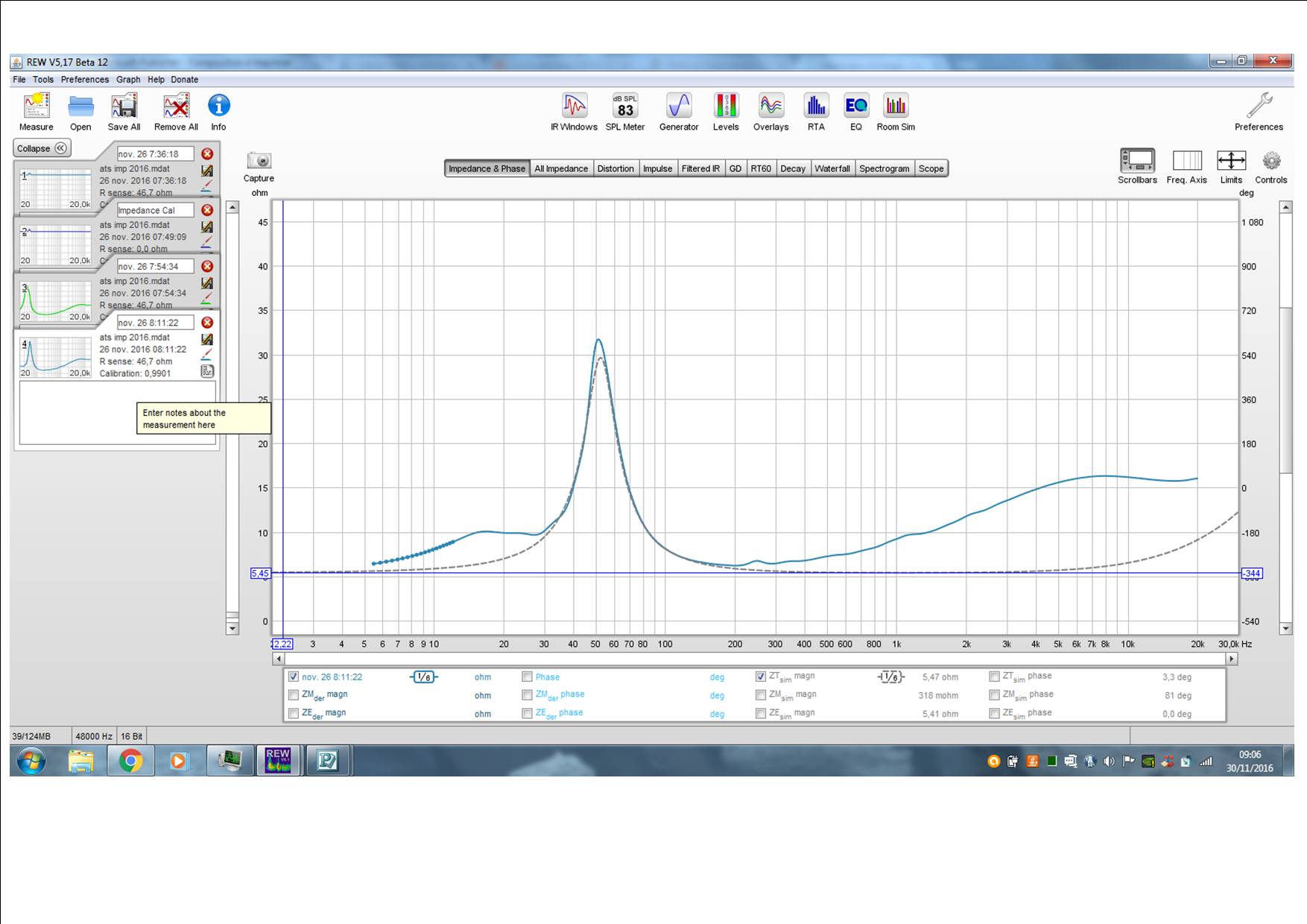The width and height of the screenshot is (1307, 924).
Task: Click the left vertical scroll down arrow
Action: point(232,628)
